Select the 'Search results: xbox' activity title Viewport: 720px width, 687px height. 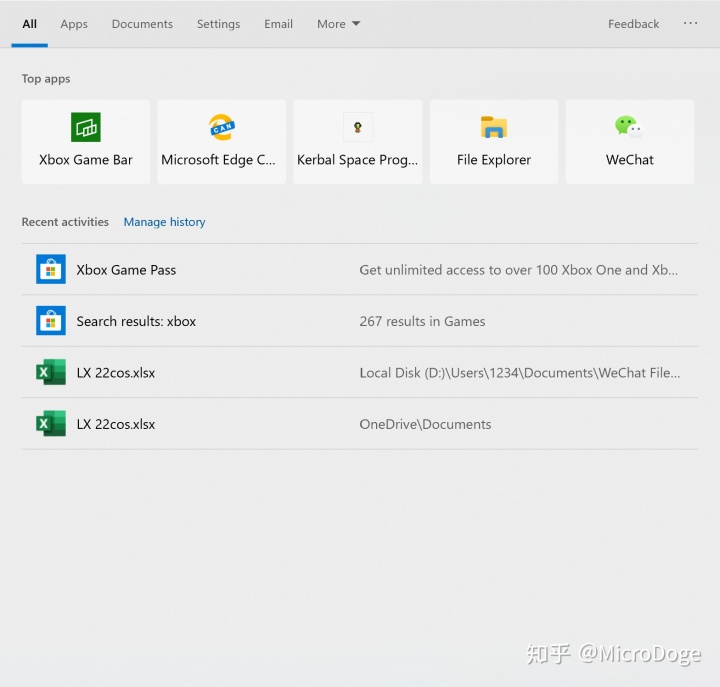click(136, 321)
